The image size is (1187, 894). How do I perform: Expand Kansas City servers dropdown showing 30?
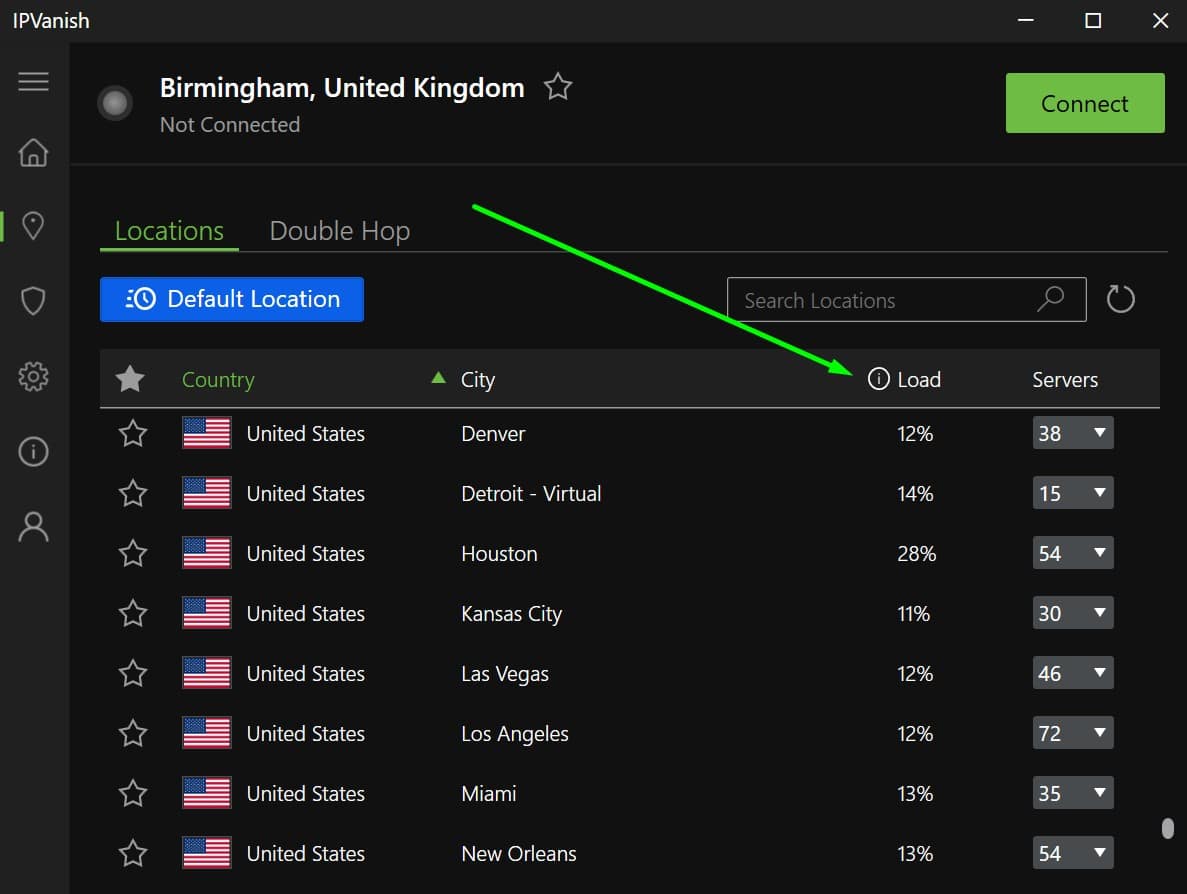[x=1073, y=612]
